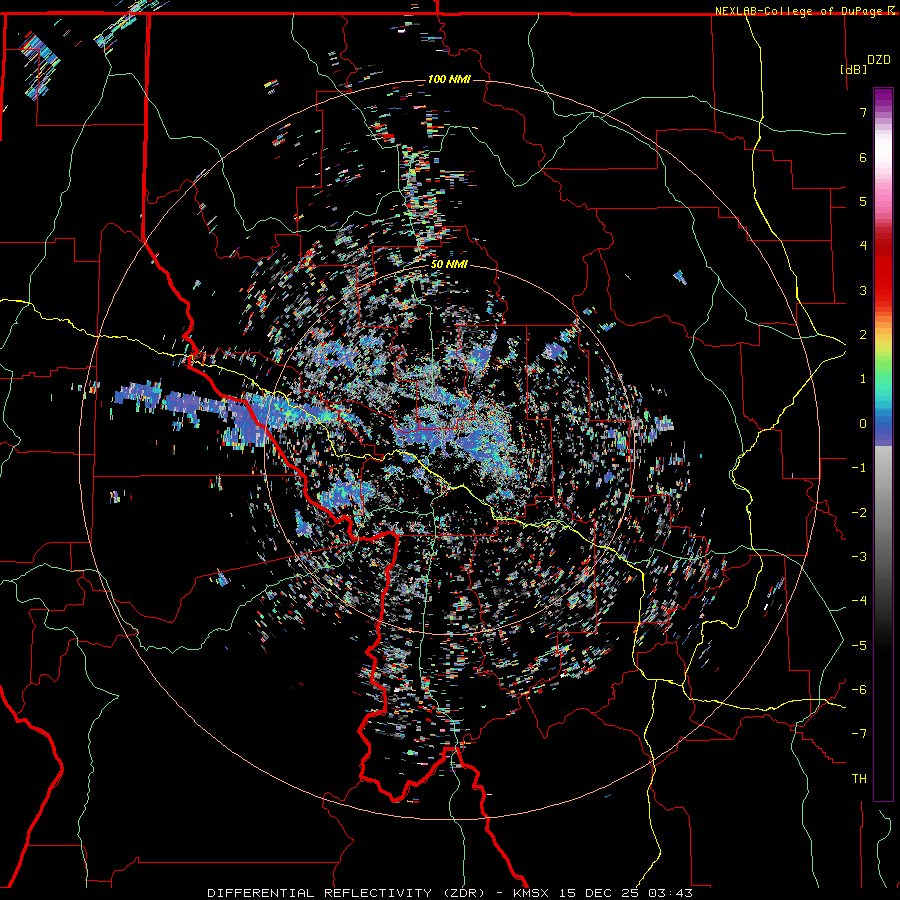Click the 4 value on color scale
Image resolution: width=900 pixels, height=900 pixels.
pos(863,246)
